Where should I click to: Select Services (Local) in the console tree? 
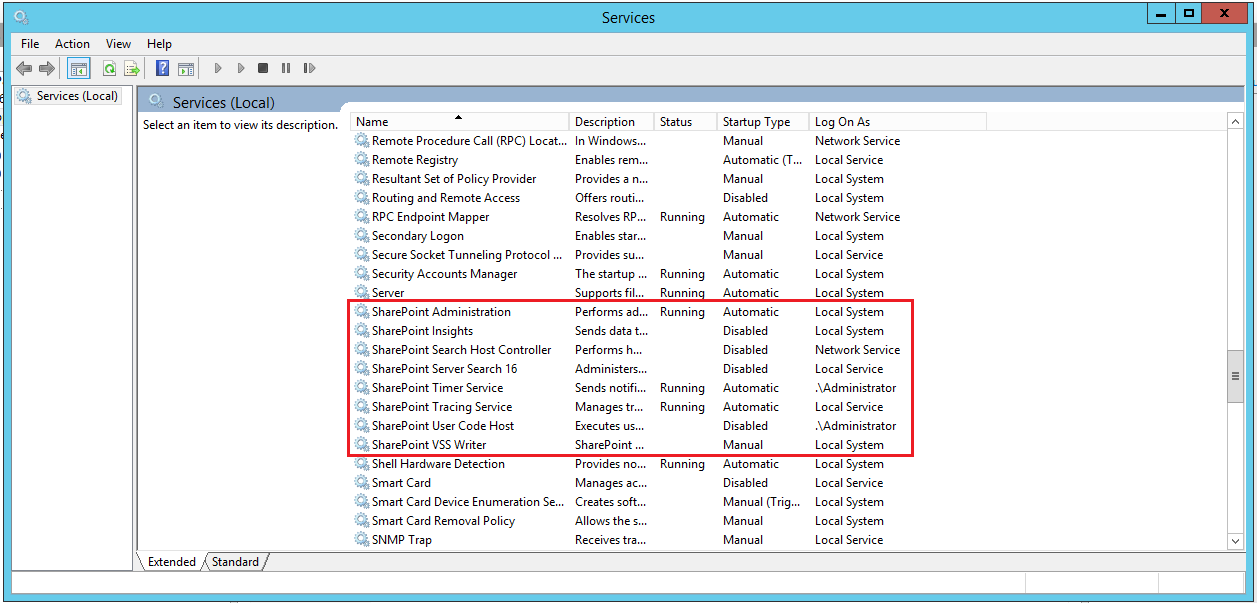click(69, 96)
